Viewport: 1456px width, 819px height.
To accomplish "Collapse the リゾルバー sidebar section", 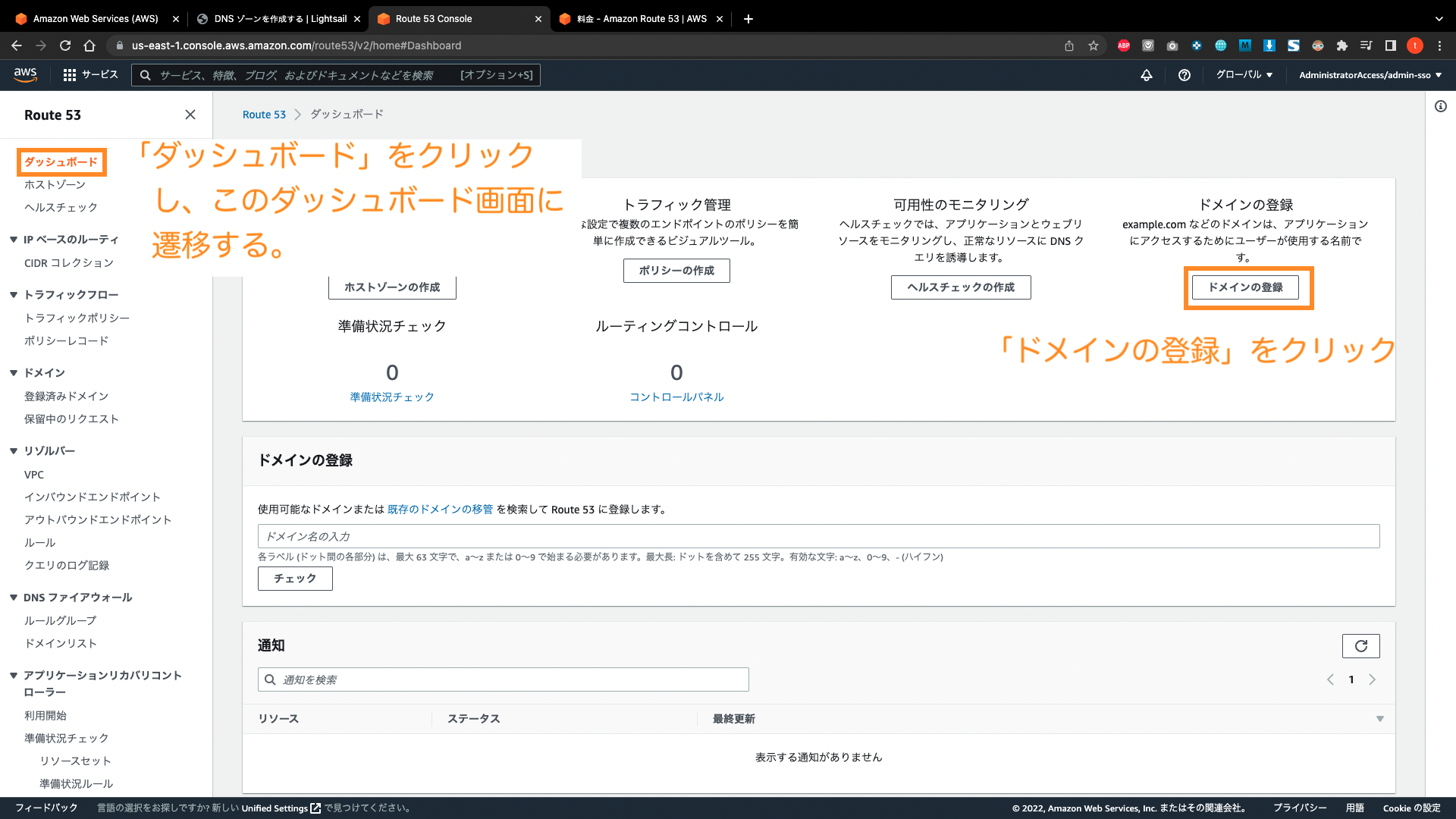I will (x=14, y=450).
